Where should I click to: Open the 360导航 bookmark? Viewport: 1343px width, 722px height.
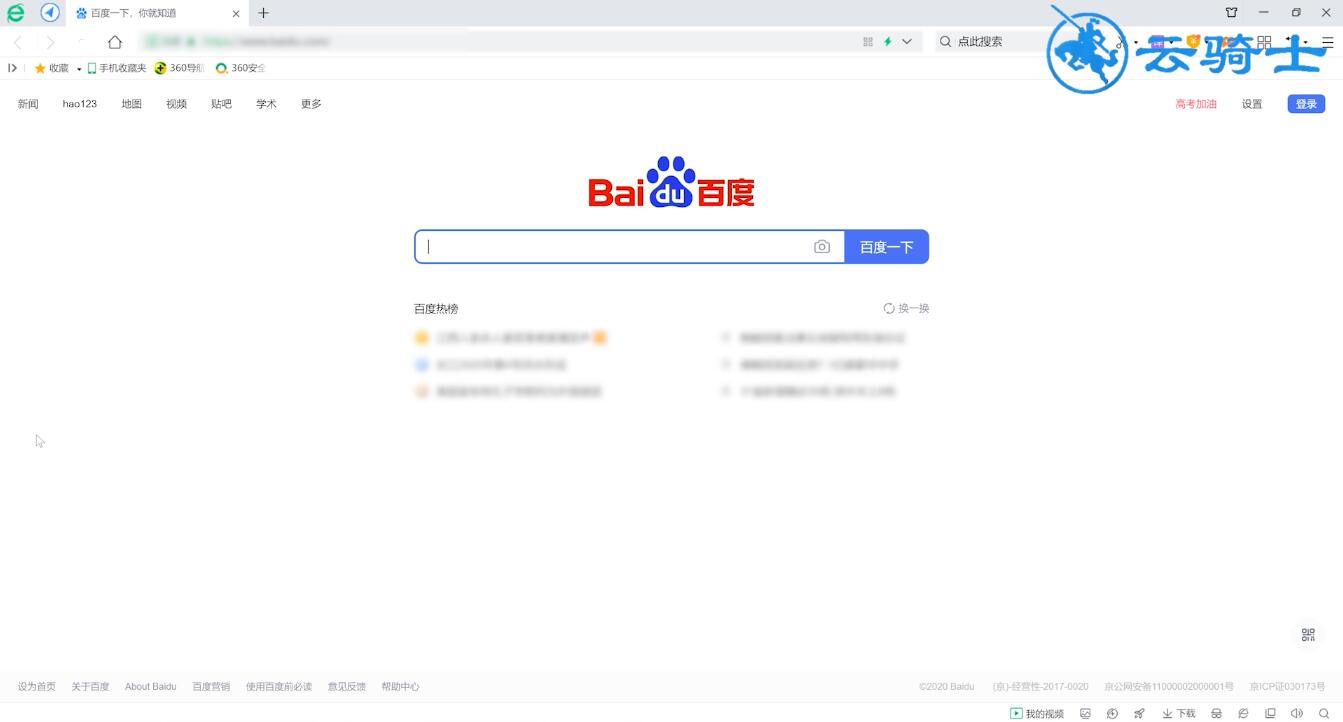180,68
